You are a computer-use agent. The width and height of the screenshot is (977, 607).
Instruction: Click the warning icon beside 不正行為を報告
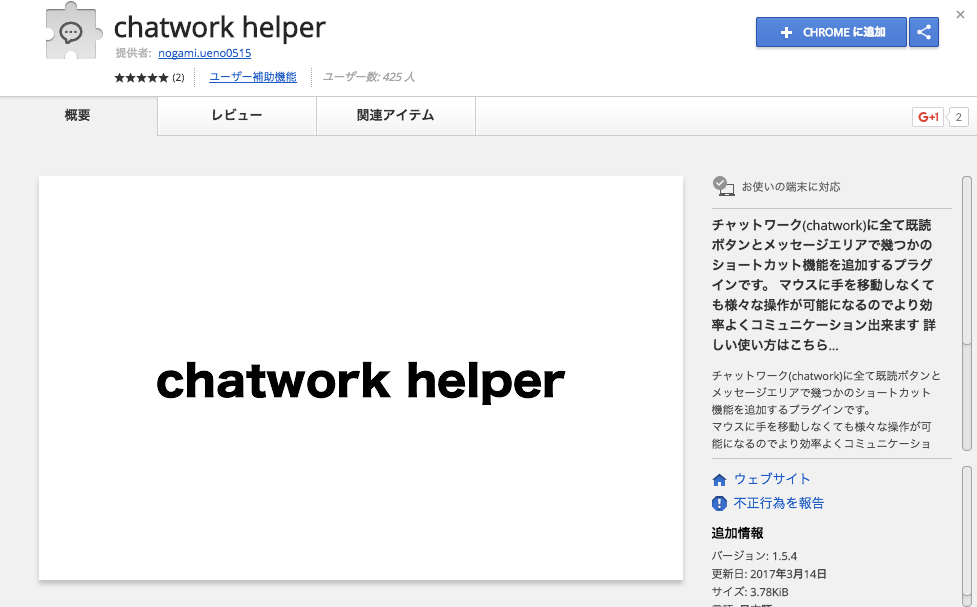click(719, 503)
